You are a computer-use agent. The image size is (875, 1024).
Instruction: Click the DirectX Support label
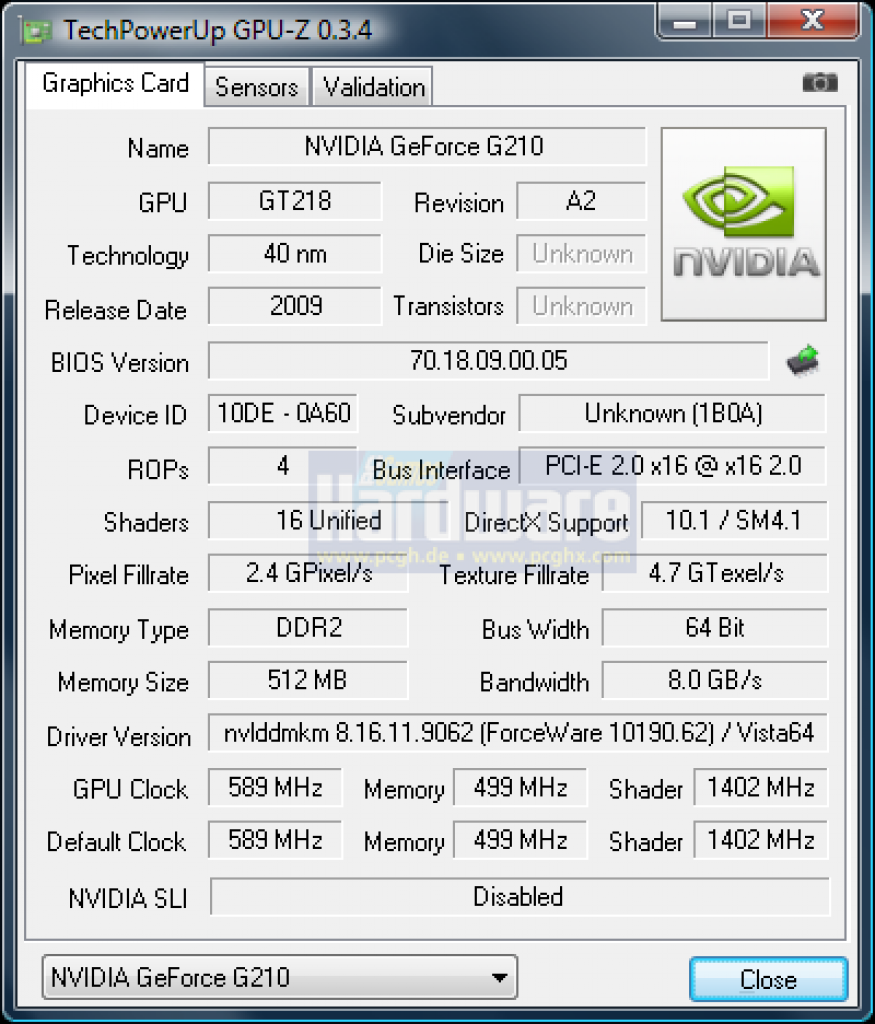(x=546, y=523)
